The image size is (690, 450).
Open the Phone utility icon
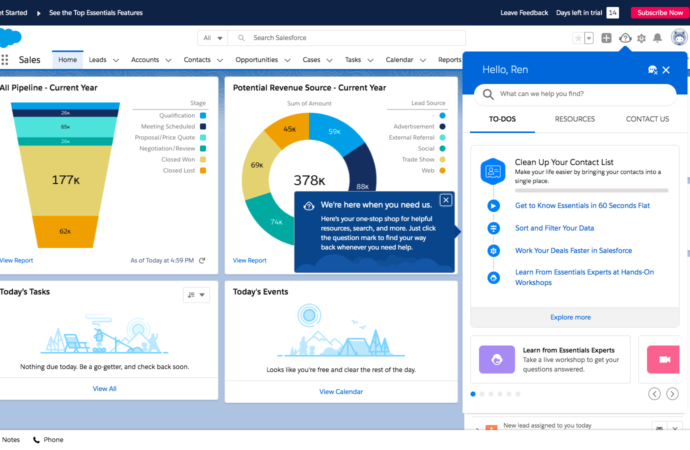coord(37,440)
